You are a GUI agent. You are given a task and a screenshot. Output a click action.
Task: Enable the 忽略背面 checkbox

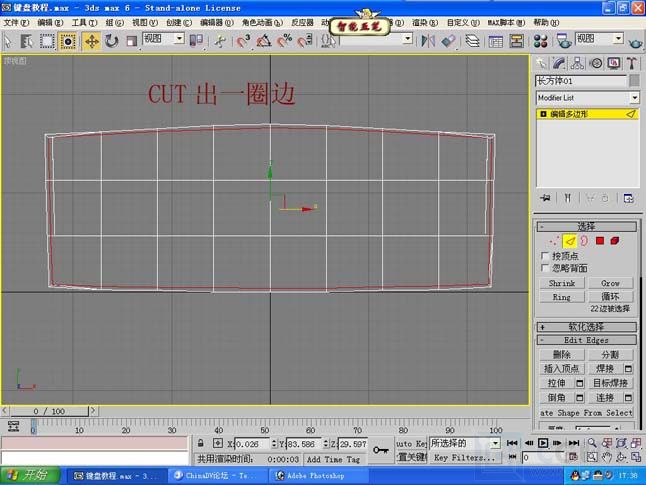coord(545,268)
